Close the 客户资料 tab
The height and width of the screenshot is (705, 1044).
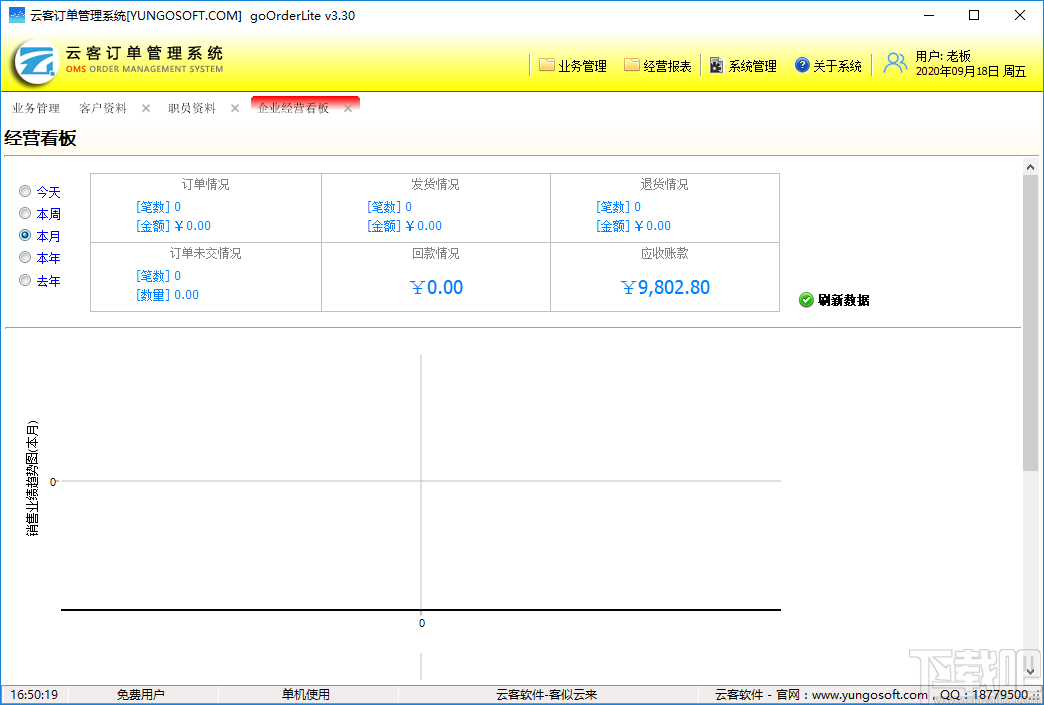146,108
